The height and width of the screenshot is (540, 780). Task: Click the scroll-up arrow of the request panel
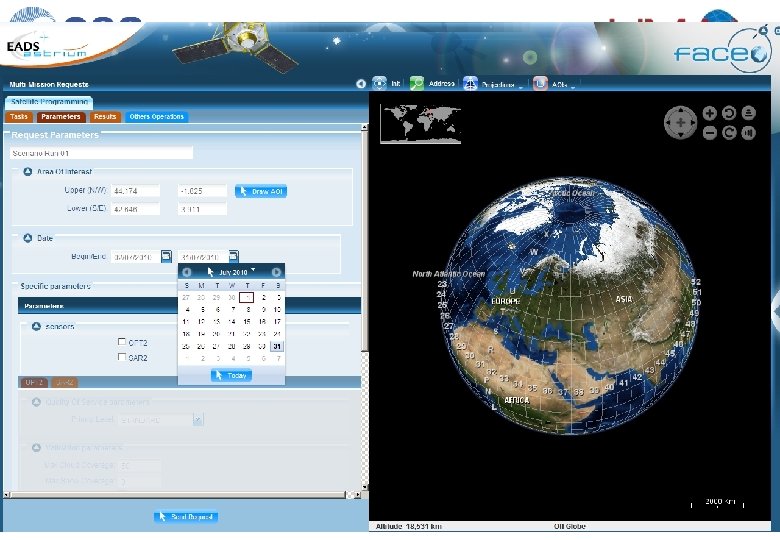(x=365, y=127)
